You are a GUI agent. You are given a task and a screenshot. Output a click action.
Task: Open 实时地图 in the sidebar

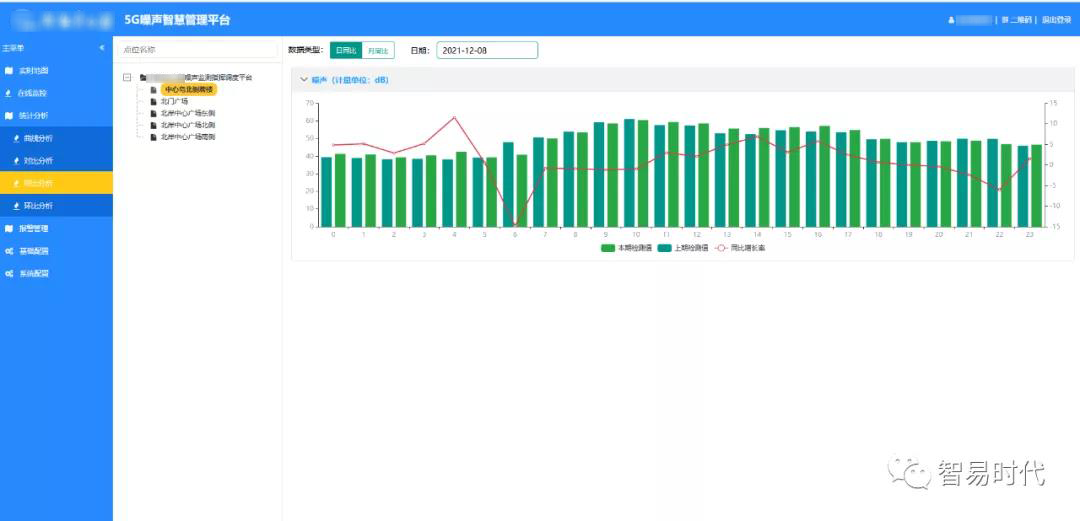pos(34,70)
